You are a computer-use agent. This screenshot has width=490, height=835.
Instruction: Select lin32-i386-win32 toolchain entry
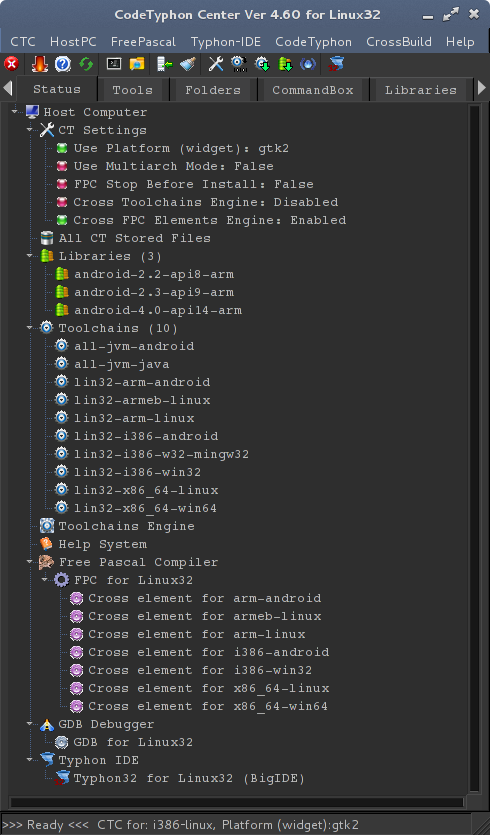coord(137,472)
